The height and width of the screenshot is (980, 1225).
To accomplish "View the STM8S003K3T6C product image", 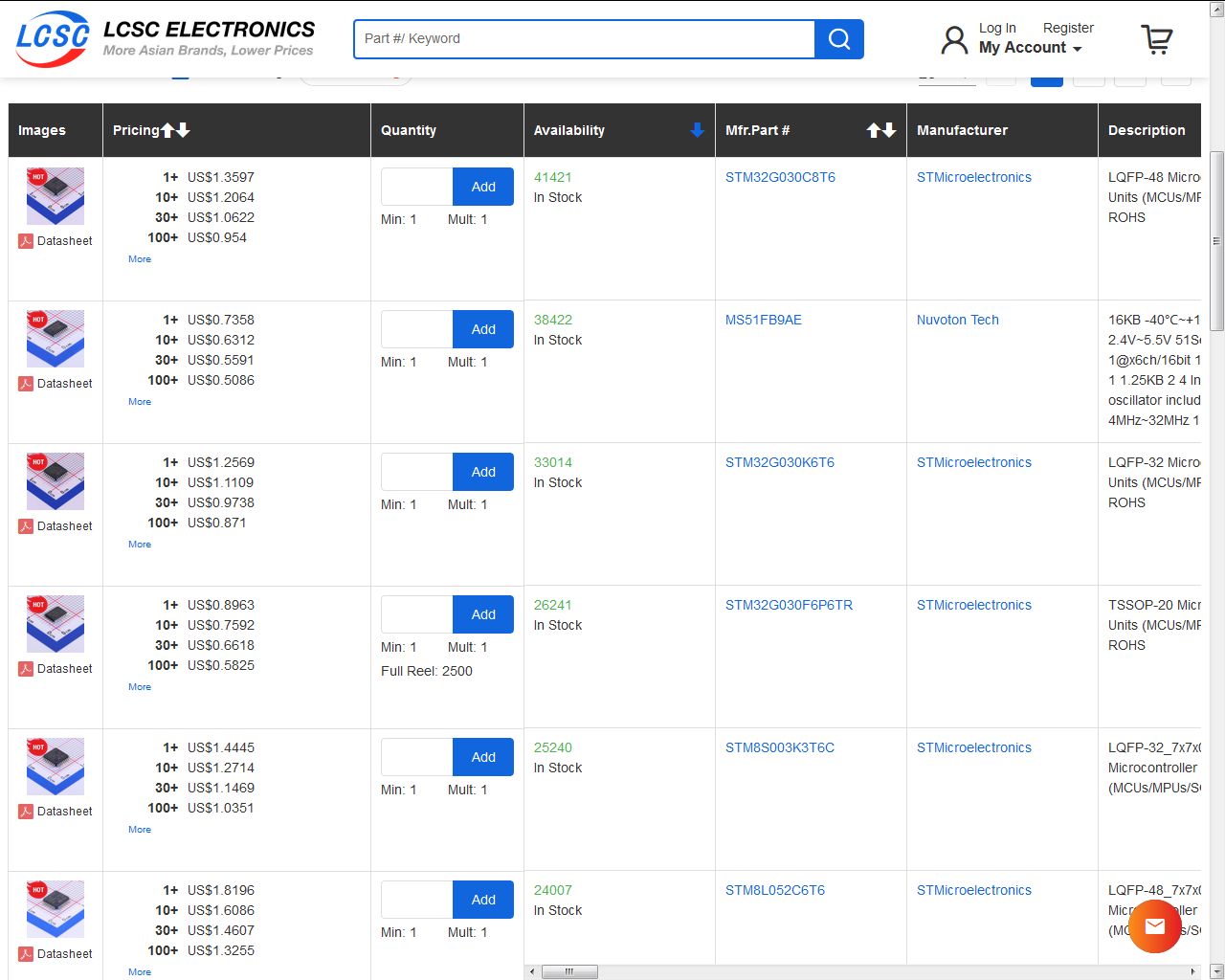I will click(x=56, y=767).
